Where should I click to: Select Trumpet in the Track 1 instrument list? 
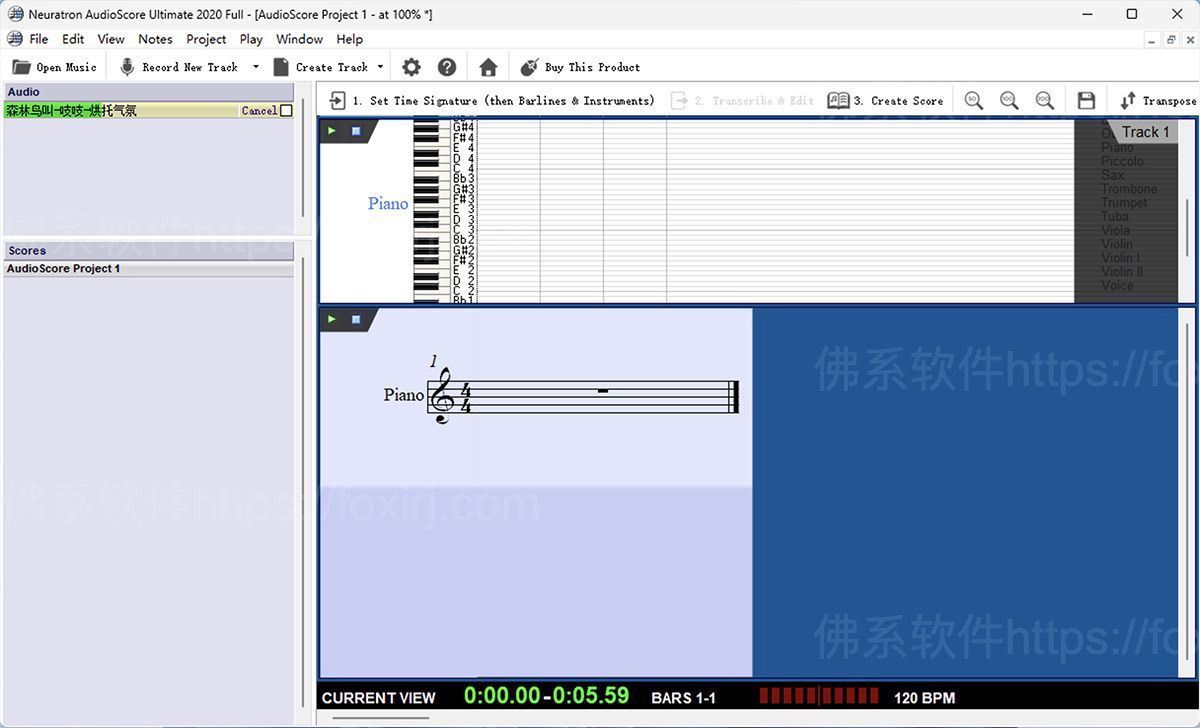click(x=1124, y=203)
